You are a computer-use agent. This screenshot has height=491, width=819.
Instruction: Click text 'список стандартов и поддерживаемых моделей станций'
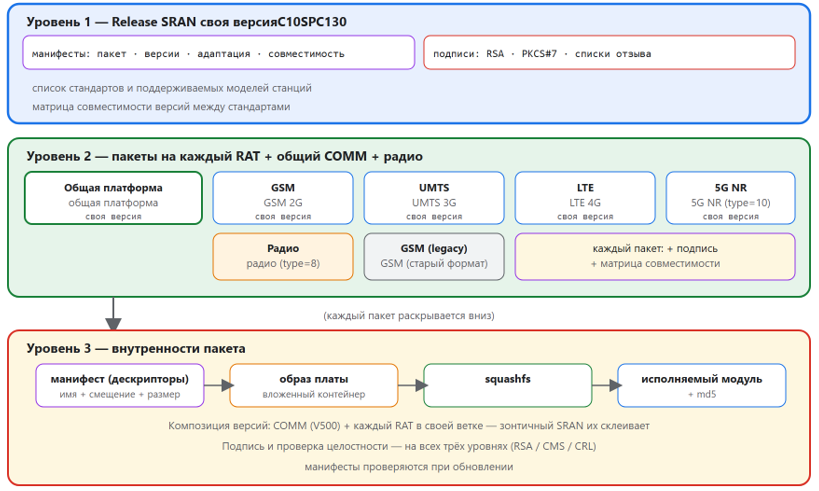click(172, 88)
